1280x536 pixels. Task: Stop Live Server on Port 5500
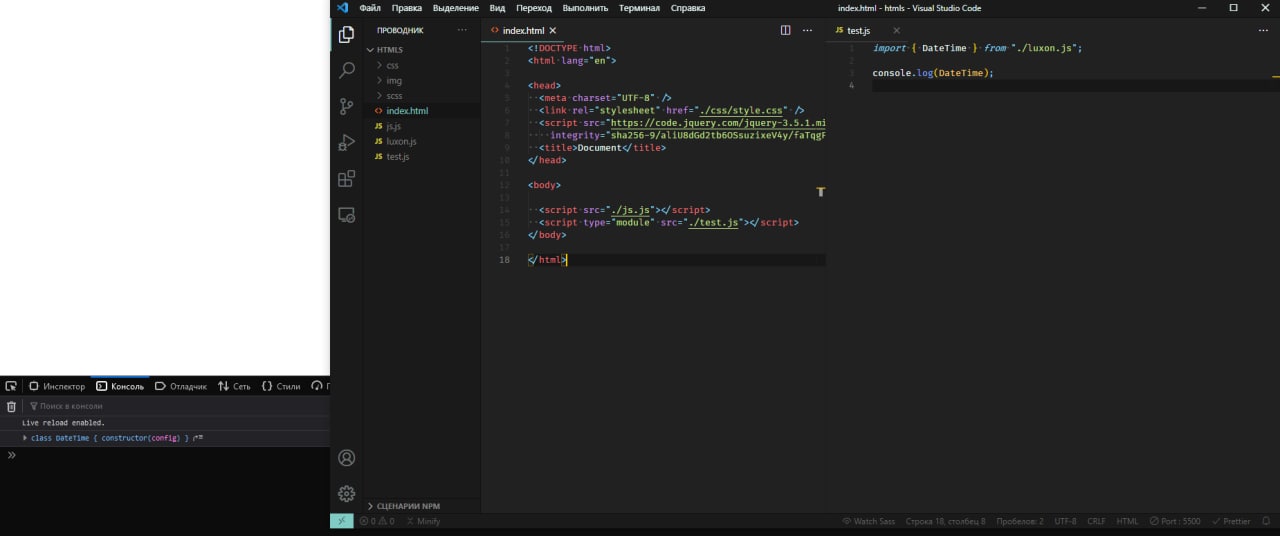(1175, 521)
